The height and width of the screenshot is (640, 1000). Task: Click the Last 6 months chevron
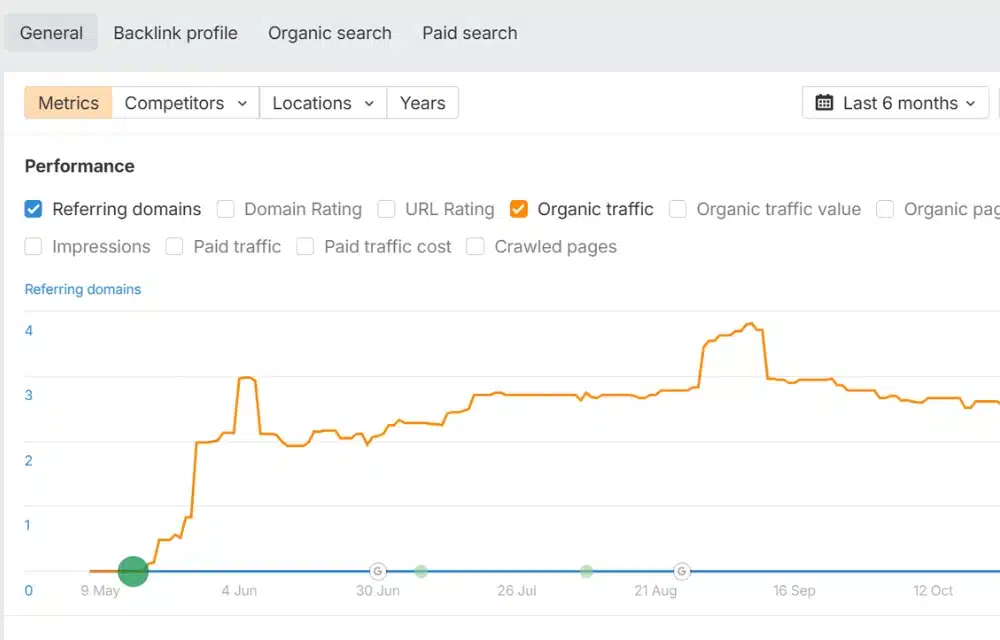click(x=971, y=103)
